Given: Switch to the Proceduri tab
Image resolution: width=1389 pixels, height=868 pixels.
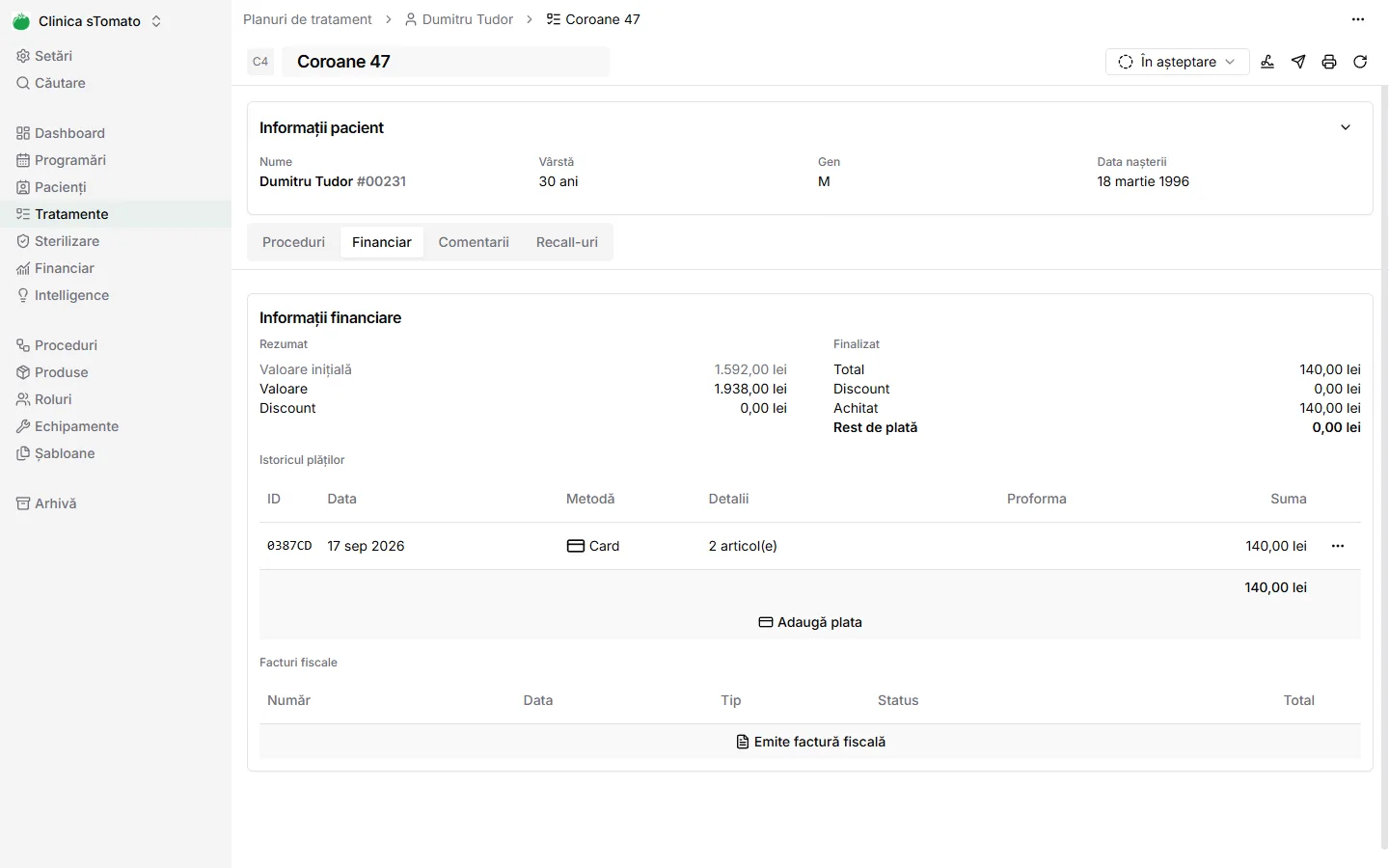Looking at the screenshot, I should (x=293, y=242).
